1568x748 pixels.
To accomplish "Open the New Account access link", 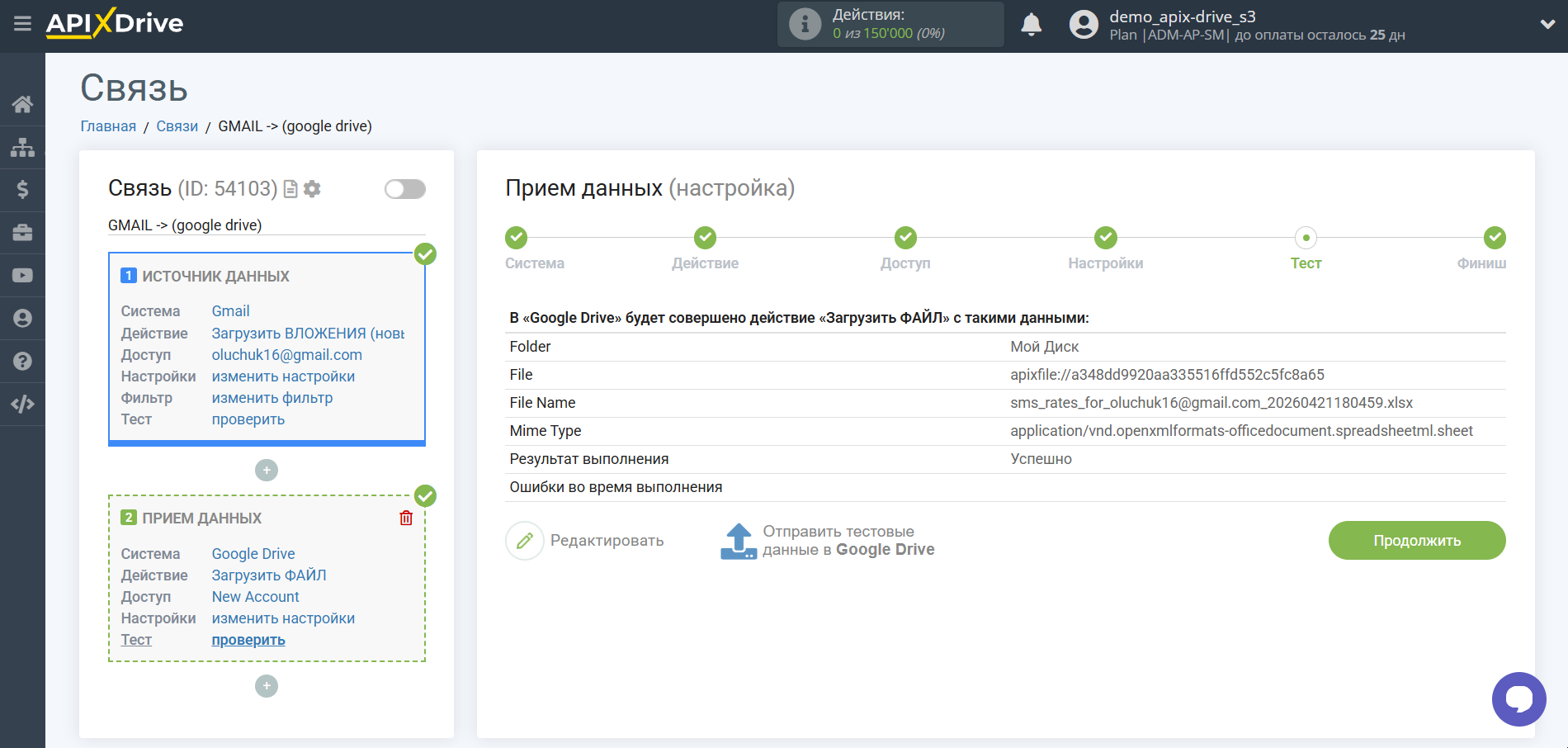I will 256,597.
